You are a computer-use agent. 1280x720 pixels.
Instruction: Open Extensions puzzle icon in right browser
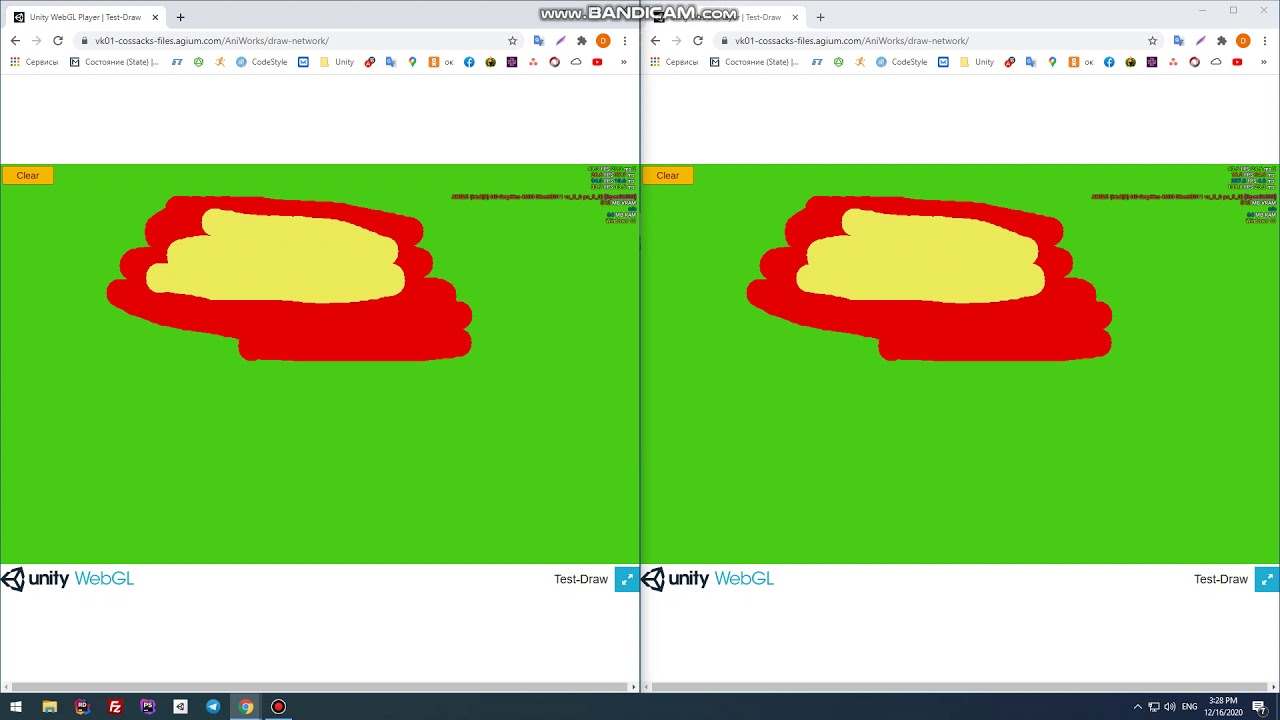pyautogui.click(x=1221, y=41)
